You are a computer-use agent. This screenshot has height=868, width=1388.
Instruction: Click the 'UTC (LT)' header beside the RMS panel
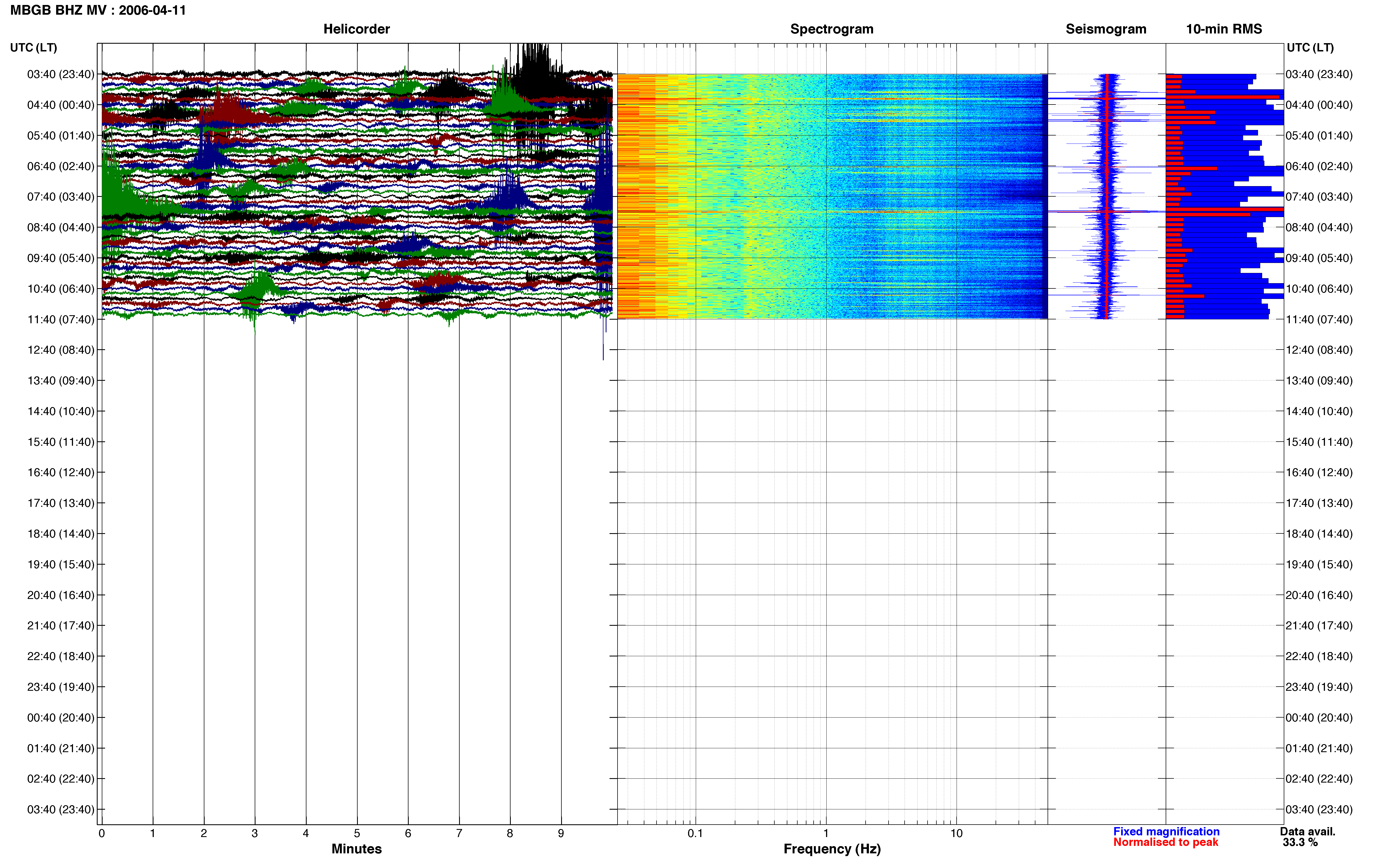[1310, 48]
